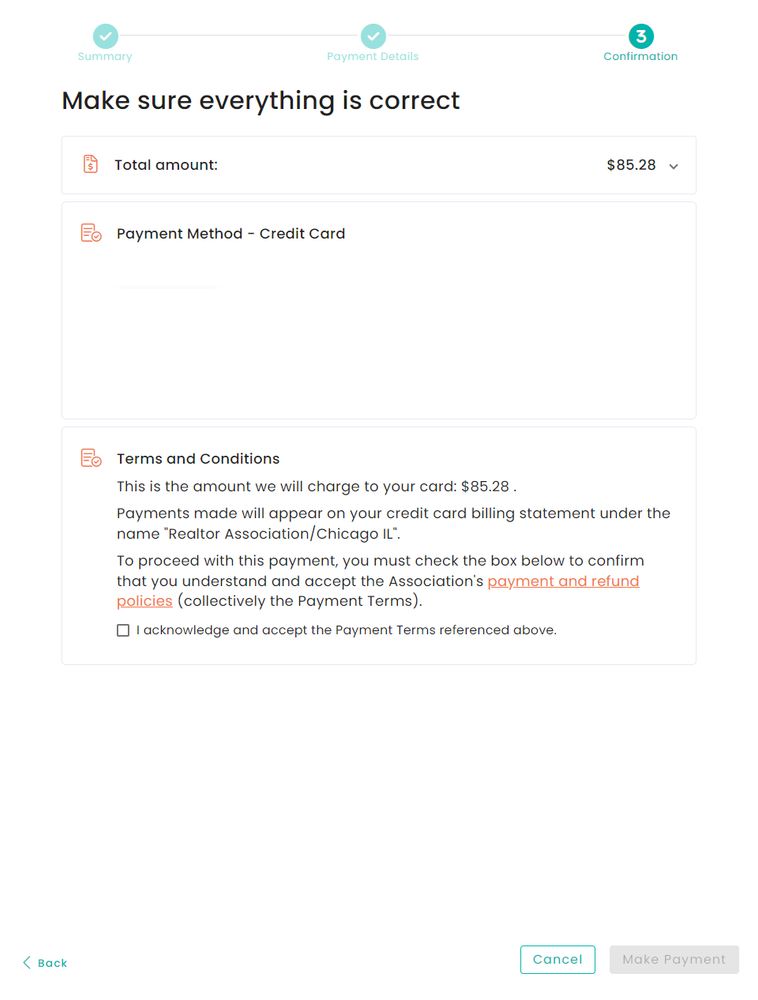Screen dimensions: 758x1000
Task: Click the Cancel button
Action: click(558, 959)
